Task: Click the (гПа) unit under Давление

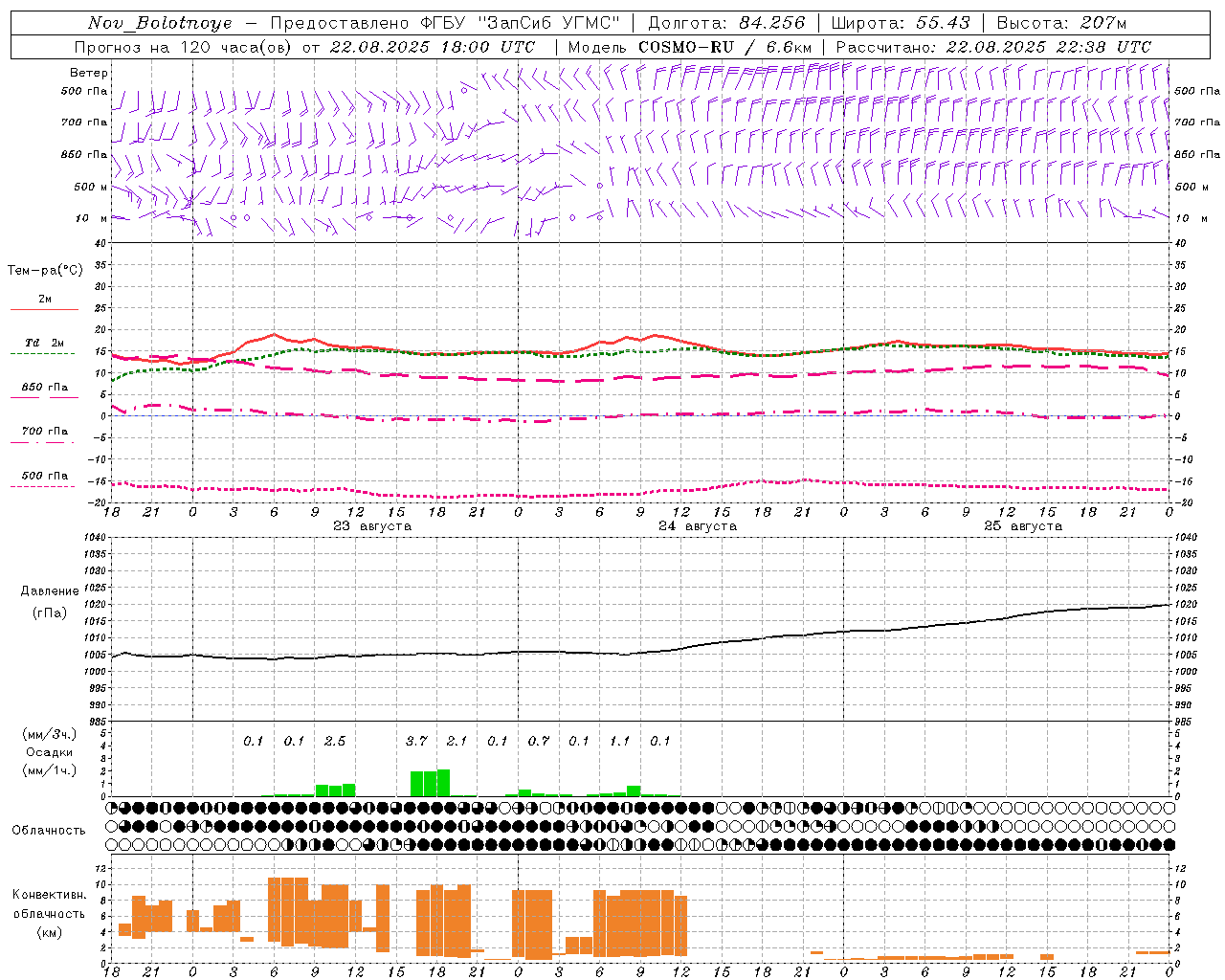Action: tap(49, 612)
